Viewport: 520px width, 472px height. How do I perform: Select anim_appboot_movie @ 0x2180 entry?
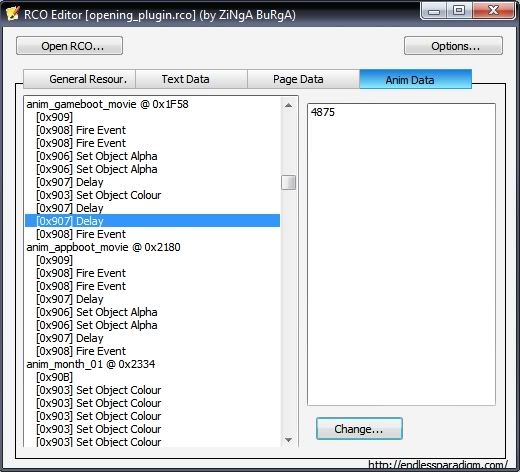click(103, 247)
